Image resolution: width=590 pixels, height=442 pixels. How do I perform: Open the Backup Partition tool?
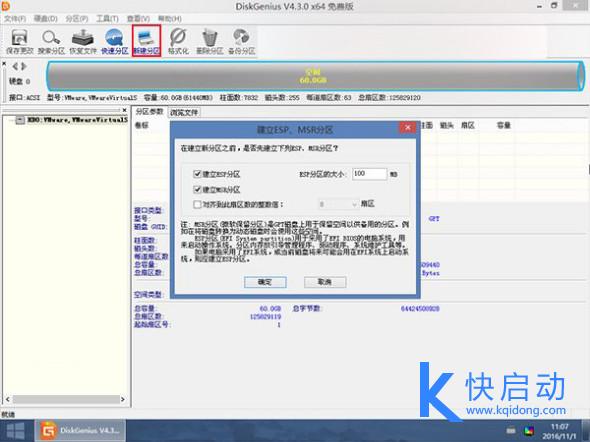242,41
